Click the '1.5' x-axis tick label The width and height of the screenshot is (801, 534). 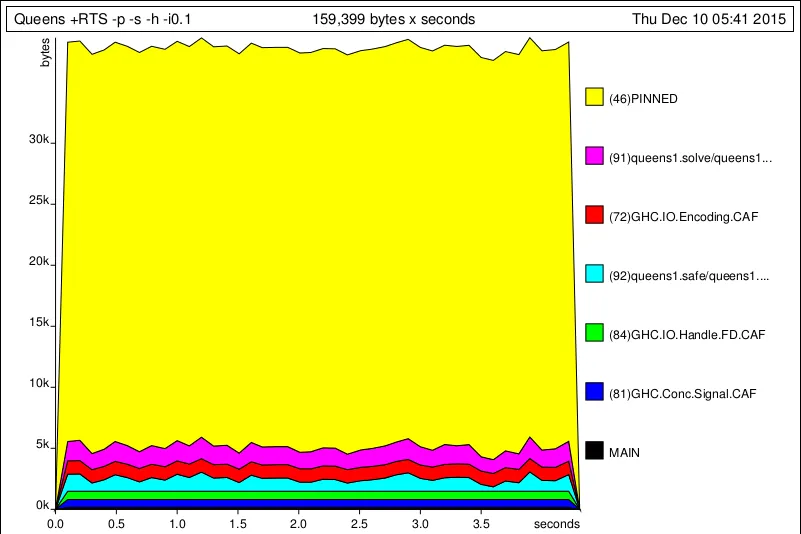[238, 524]
